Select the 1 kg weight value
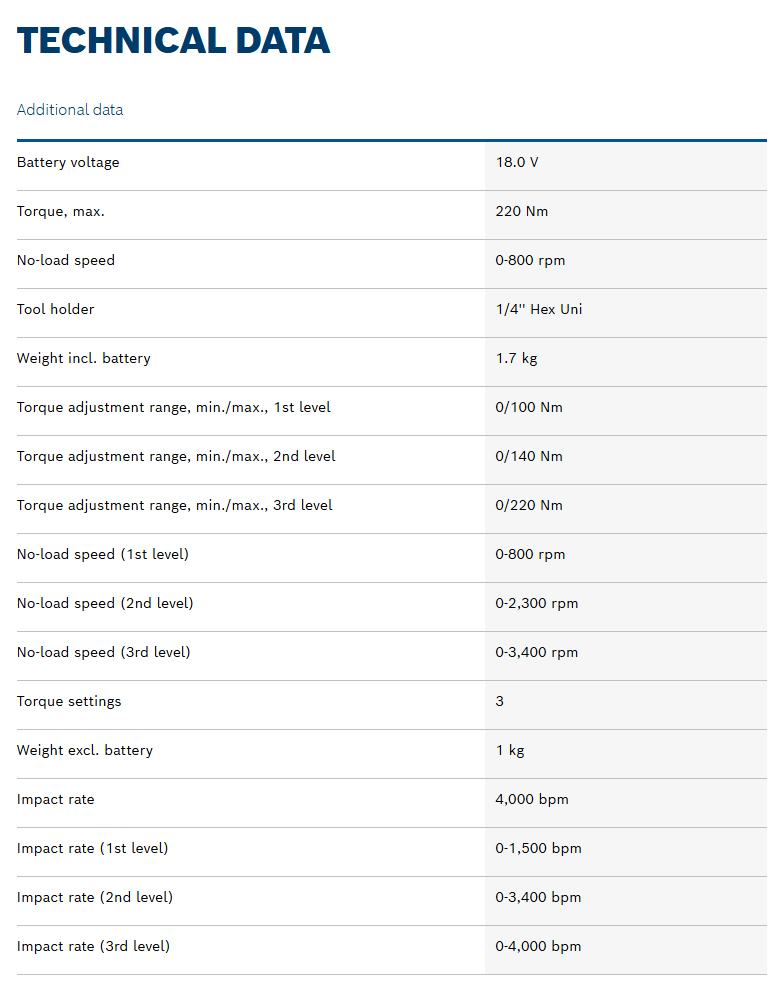 point(510,750)
